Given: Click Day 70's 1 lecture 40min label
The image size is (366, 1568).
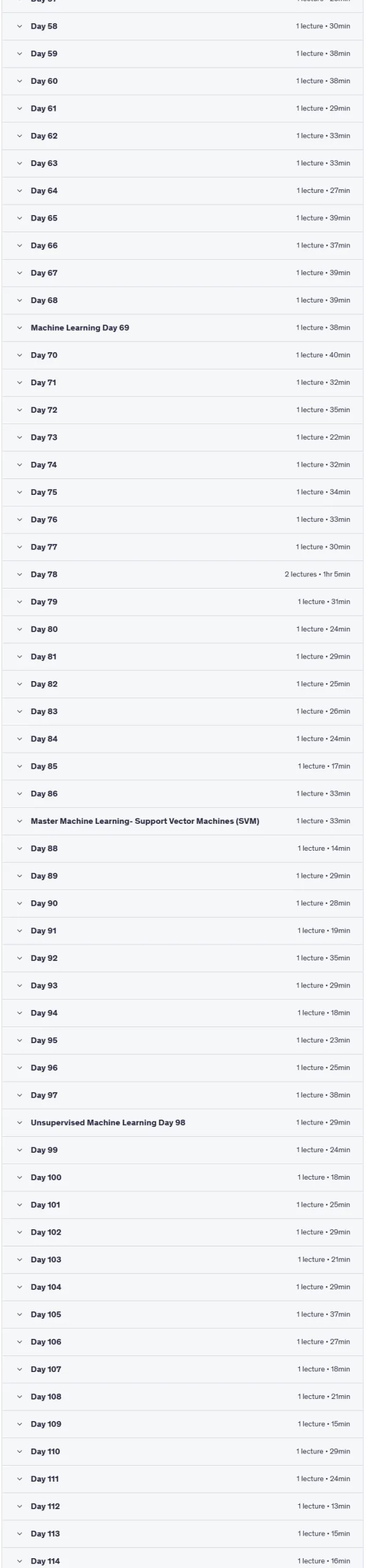Looking at the screenshot, I should (323, 355).
